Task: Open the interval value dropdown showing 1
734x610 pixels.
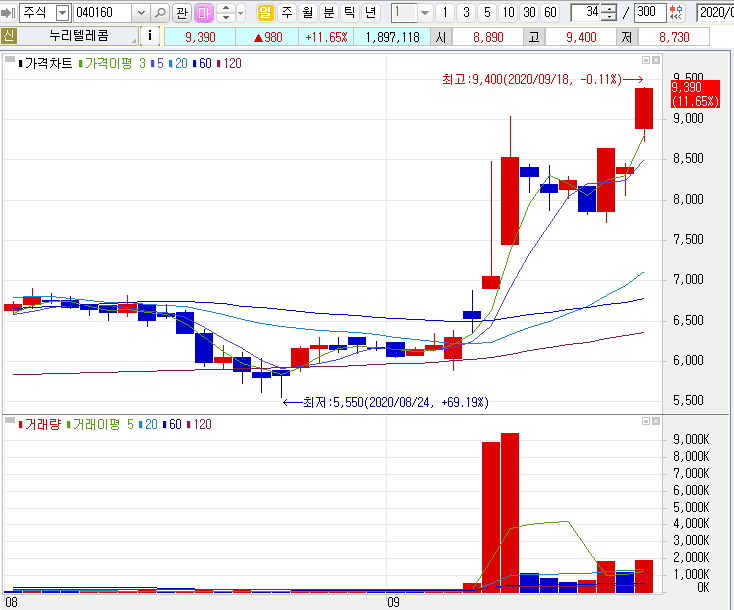Action: (425, 13)
